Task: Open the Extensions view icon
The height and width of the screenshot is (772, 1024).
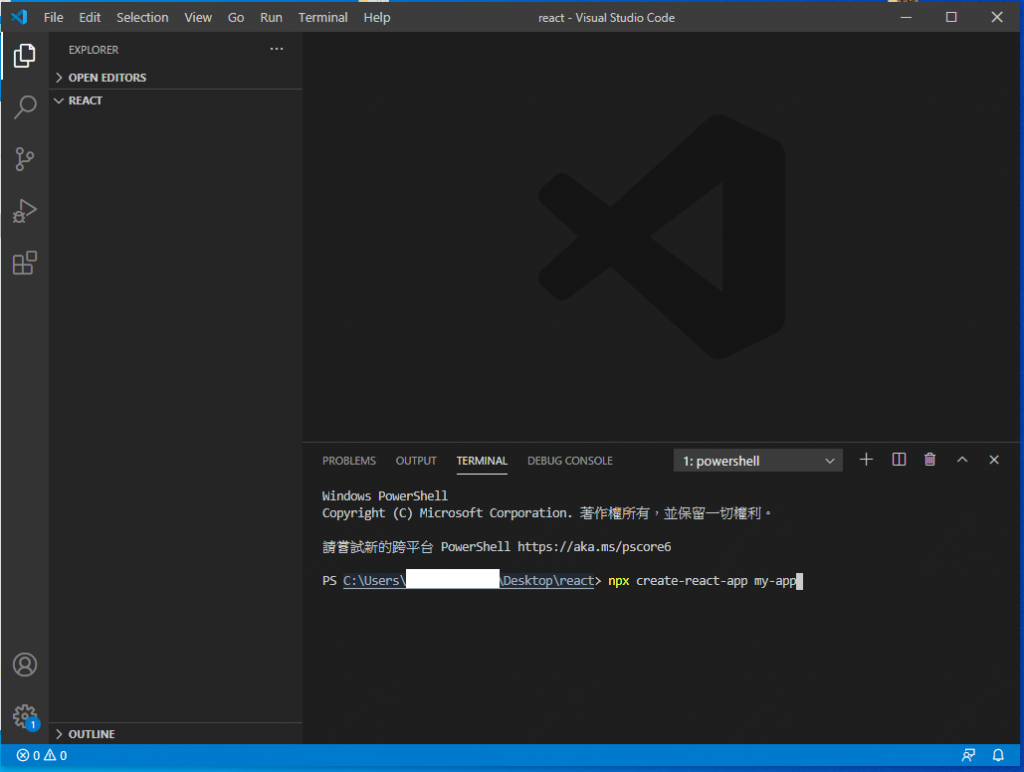Action: [x=25, y=263]
